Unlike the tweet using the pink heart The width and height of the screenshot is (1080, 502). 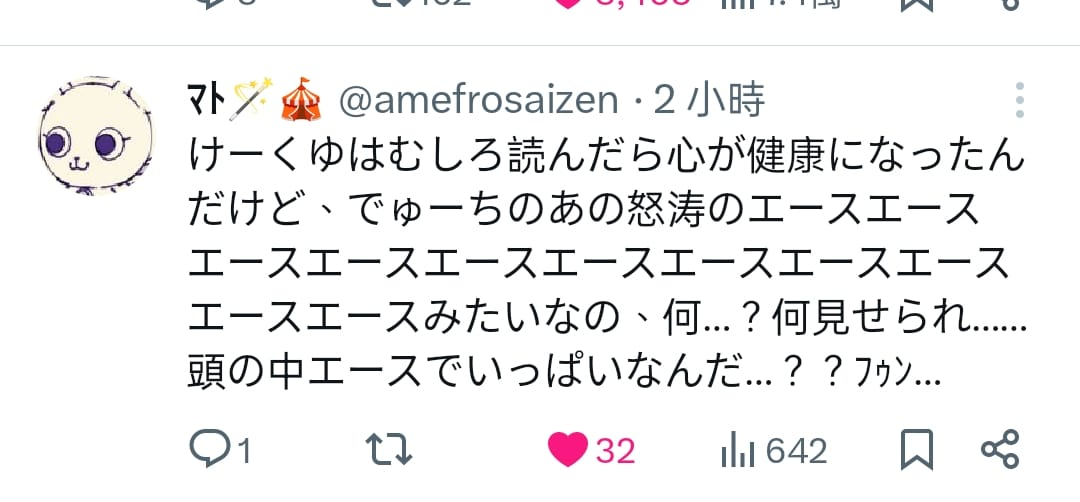[x=568, y=450]
